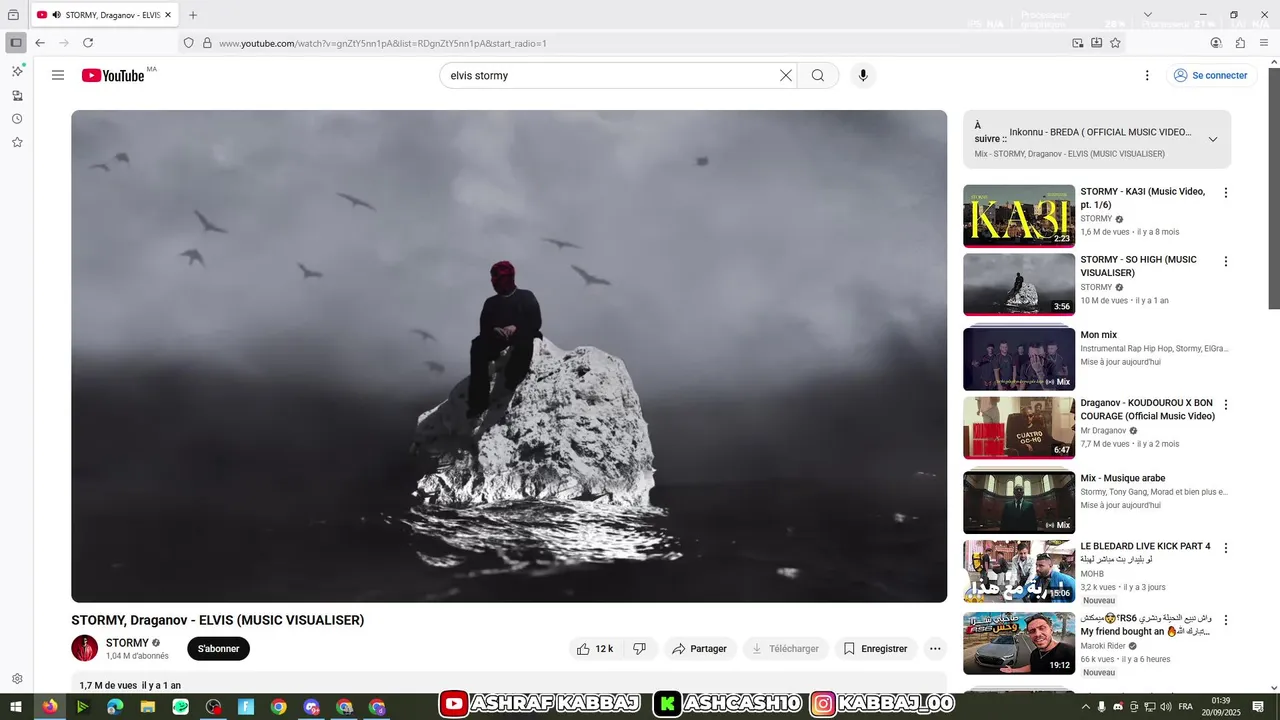
Task: Open the Mon mix playlist thumbnail
Action: [x=1019, y=358]
